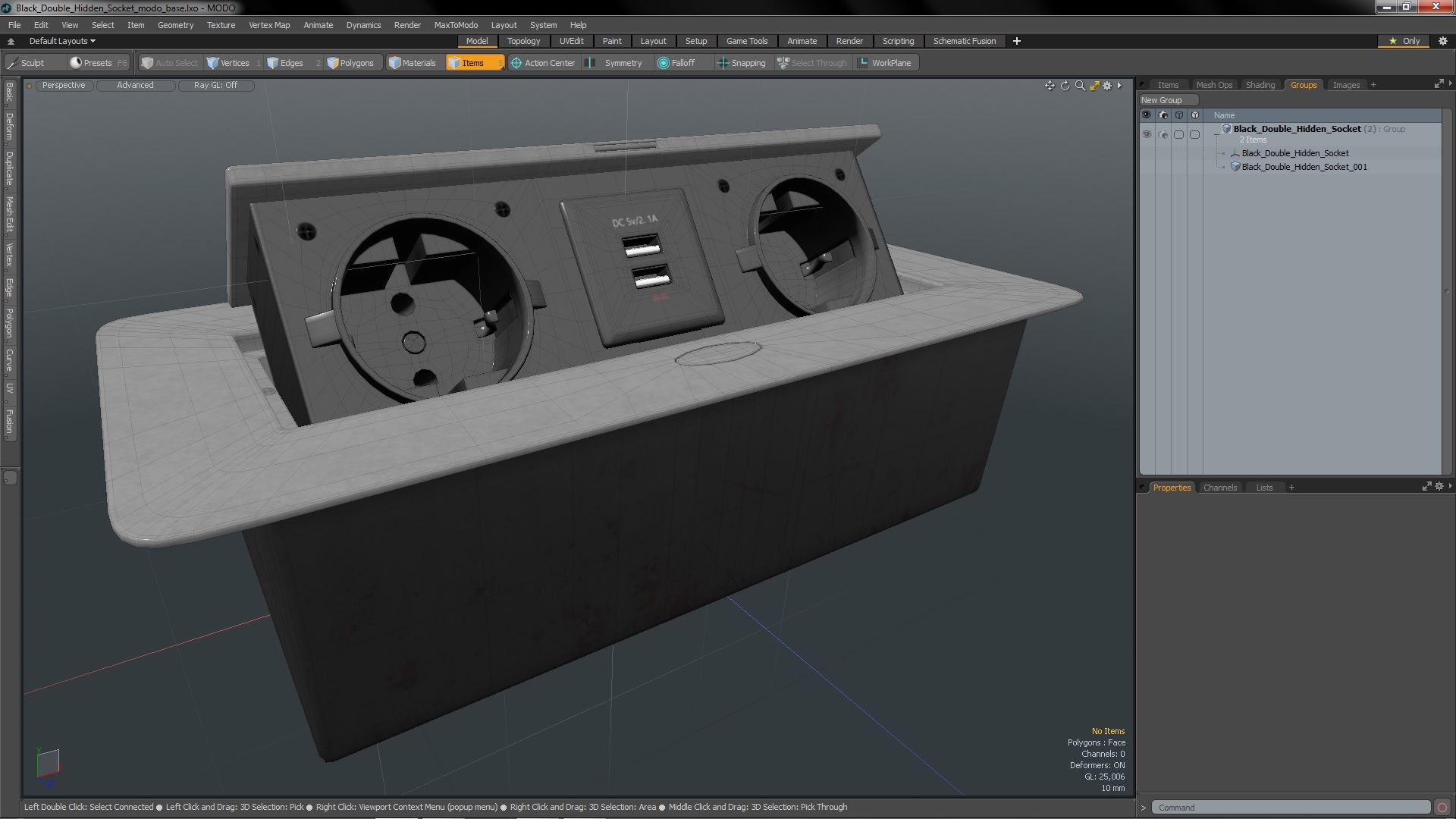Click the Command input field
The image size is (1456, 819).
1291,808
